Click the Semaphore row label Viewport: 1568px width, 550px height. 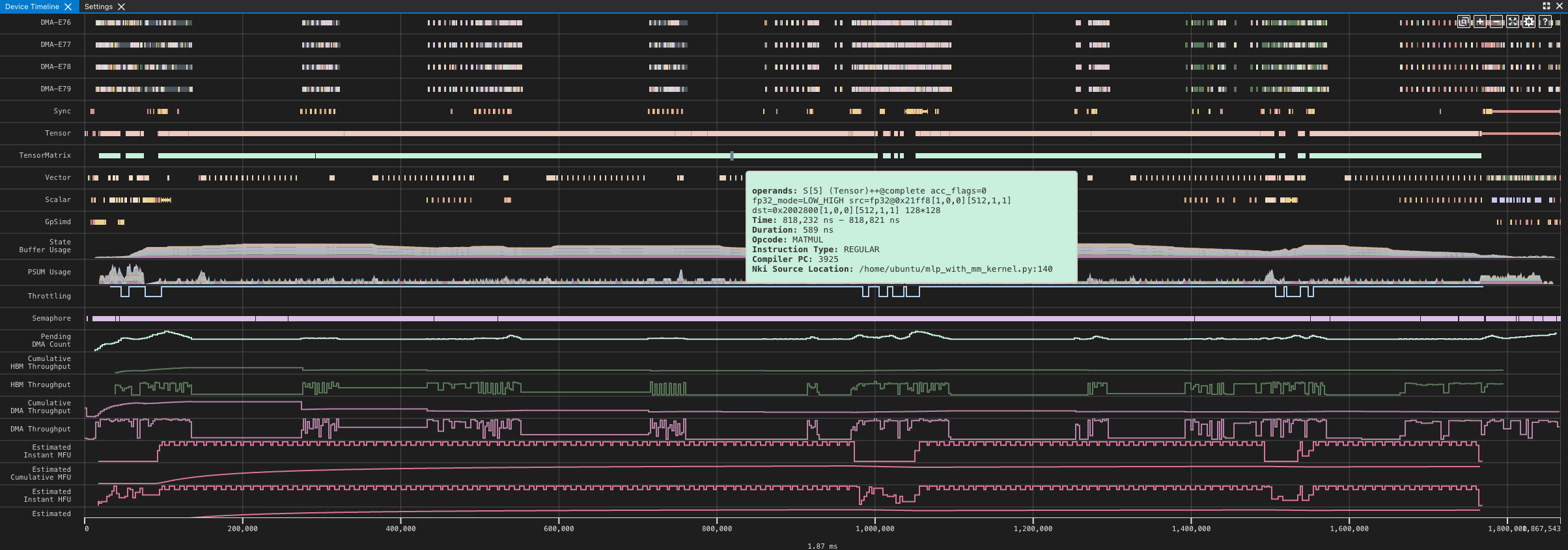[51, 318]
